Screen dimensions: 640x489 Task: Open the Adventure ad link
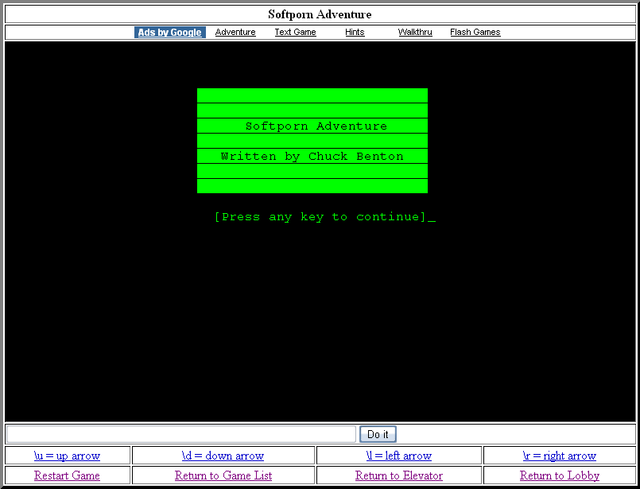click(x=235, y=32)
